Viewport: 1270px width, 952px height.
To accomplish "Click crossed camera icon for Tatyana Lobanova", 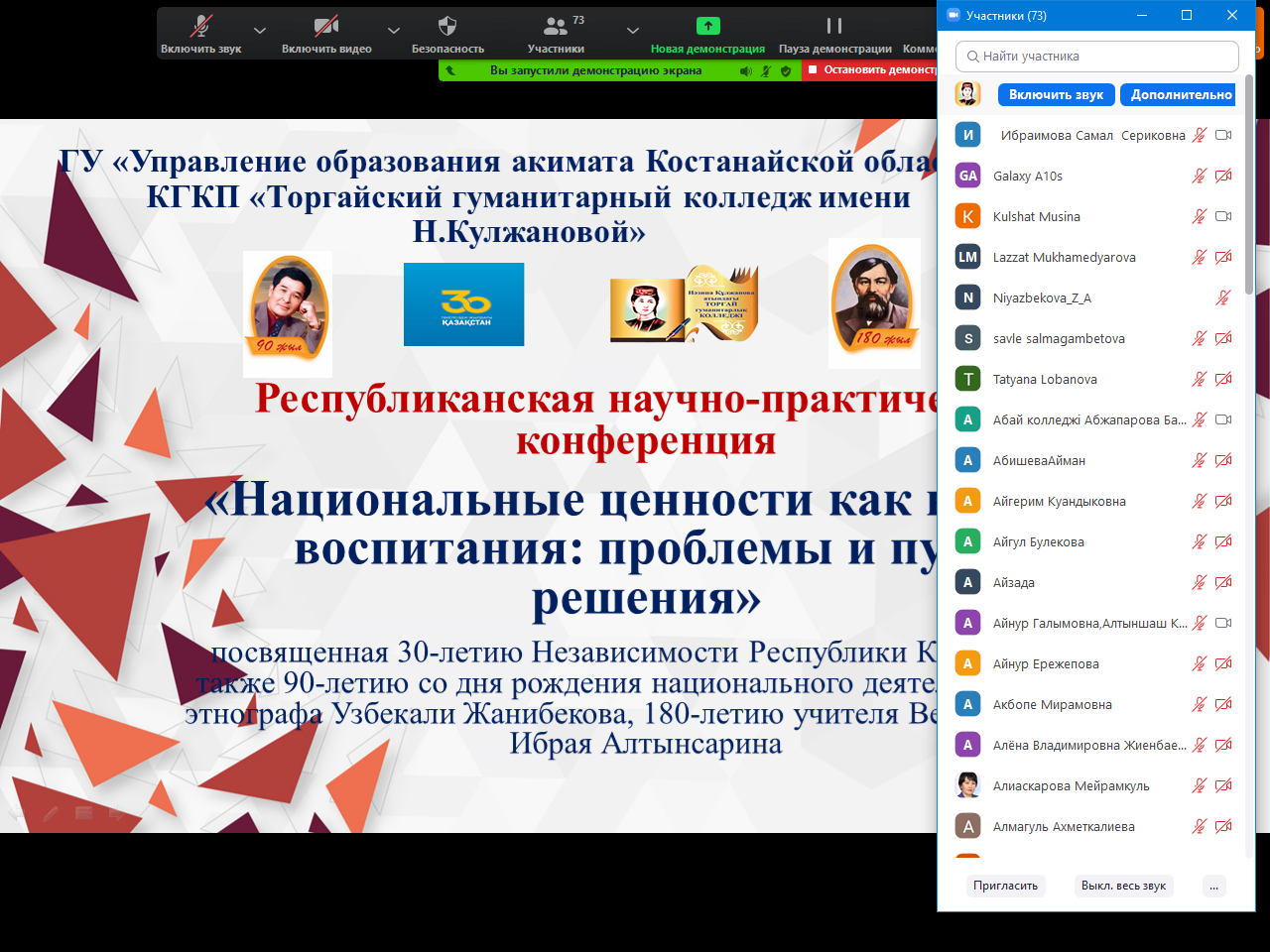I will tap(1223, 379).
